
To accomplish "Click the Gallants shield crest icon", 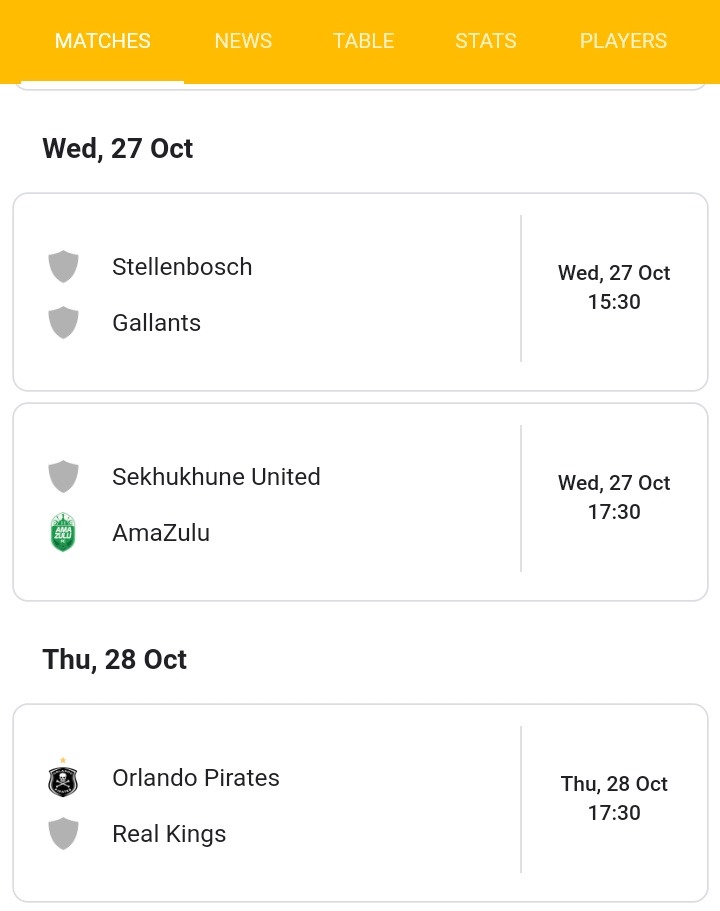I will tap(63, 322).
